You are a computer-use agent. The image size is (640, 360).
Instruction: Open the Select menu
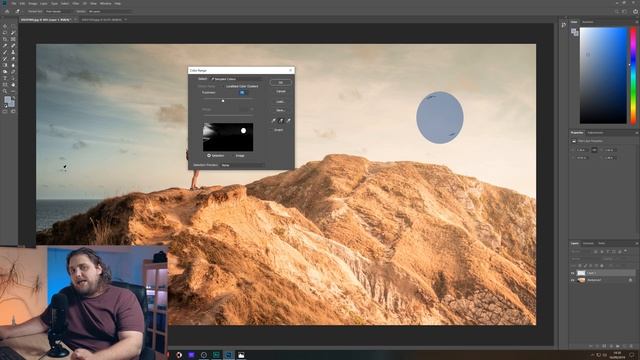click(x=64, y=3)
